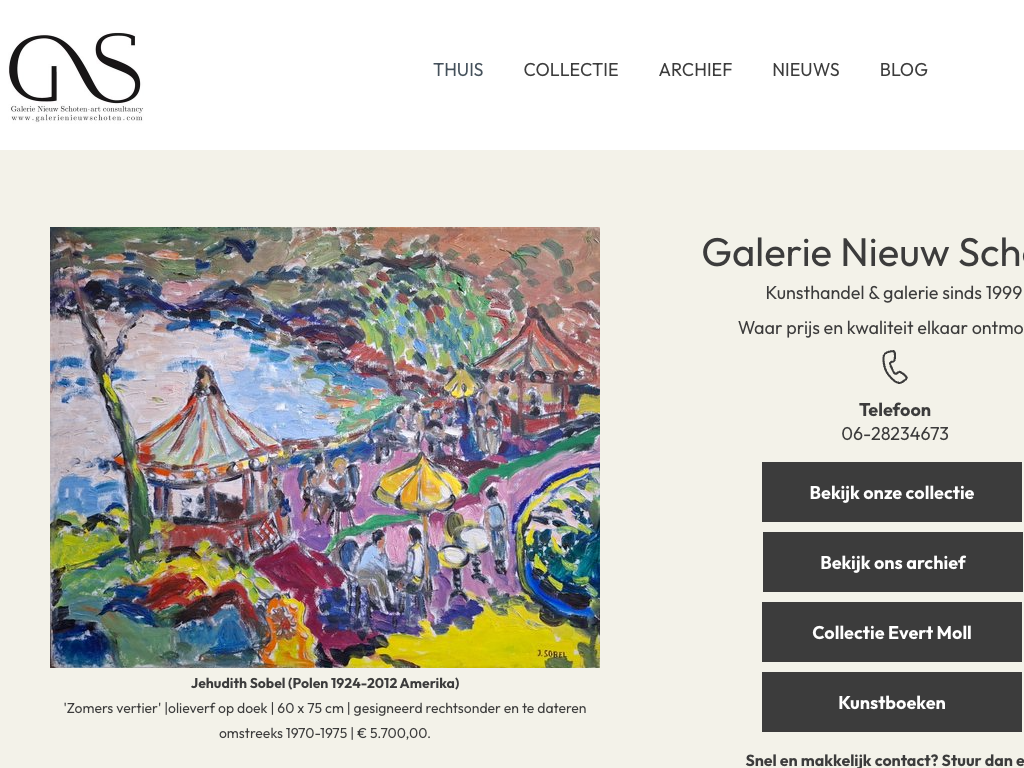Screen dimensions: 1024x768
Task: Click the Bekijk onze collectie button
Action: (x=892, y=492)
